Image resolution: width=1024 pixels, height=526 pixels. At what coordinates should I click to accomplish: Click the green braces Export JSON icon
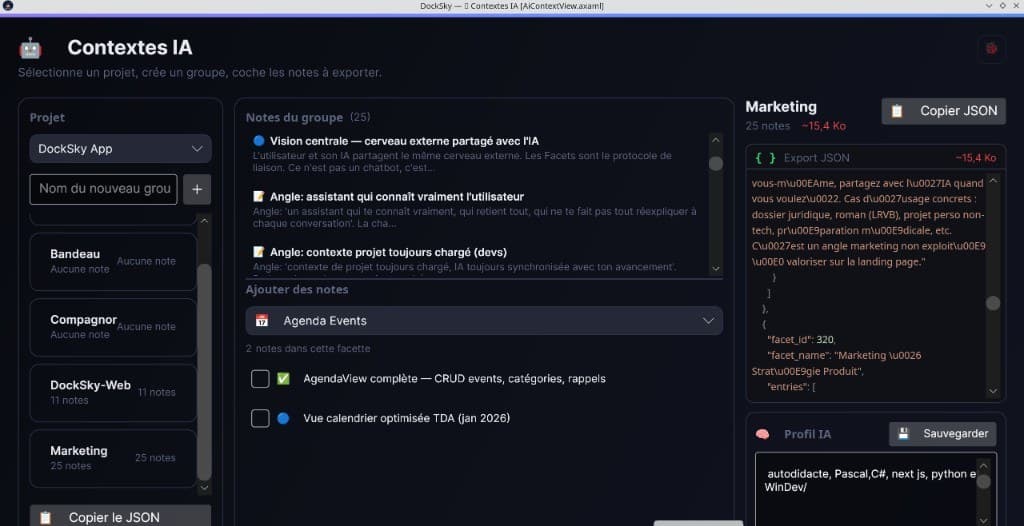pyautogui.click(x=765, y=157)
